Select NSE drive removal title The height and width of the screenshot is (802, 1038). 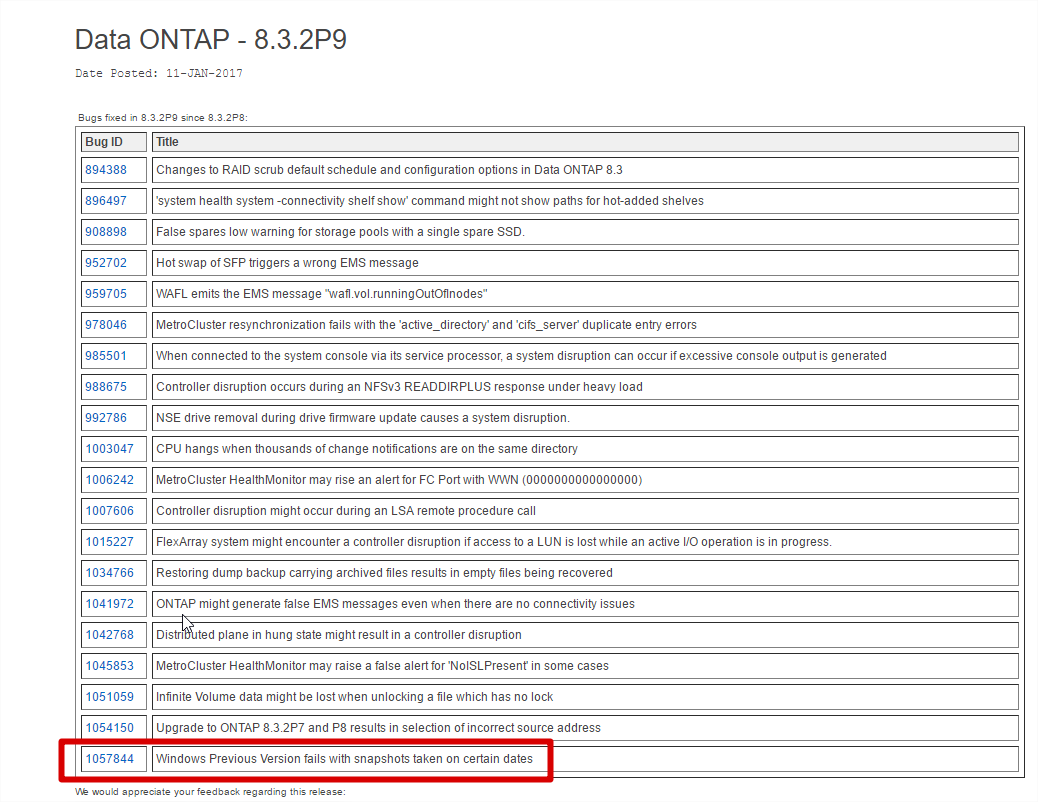click(363, 418)
